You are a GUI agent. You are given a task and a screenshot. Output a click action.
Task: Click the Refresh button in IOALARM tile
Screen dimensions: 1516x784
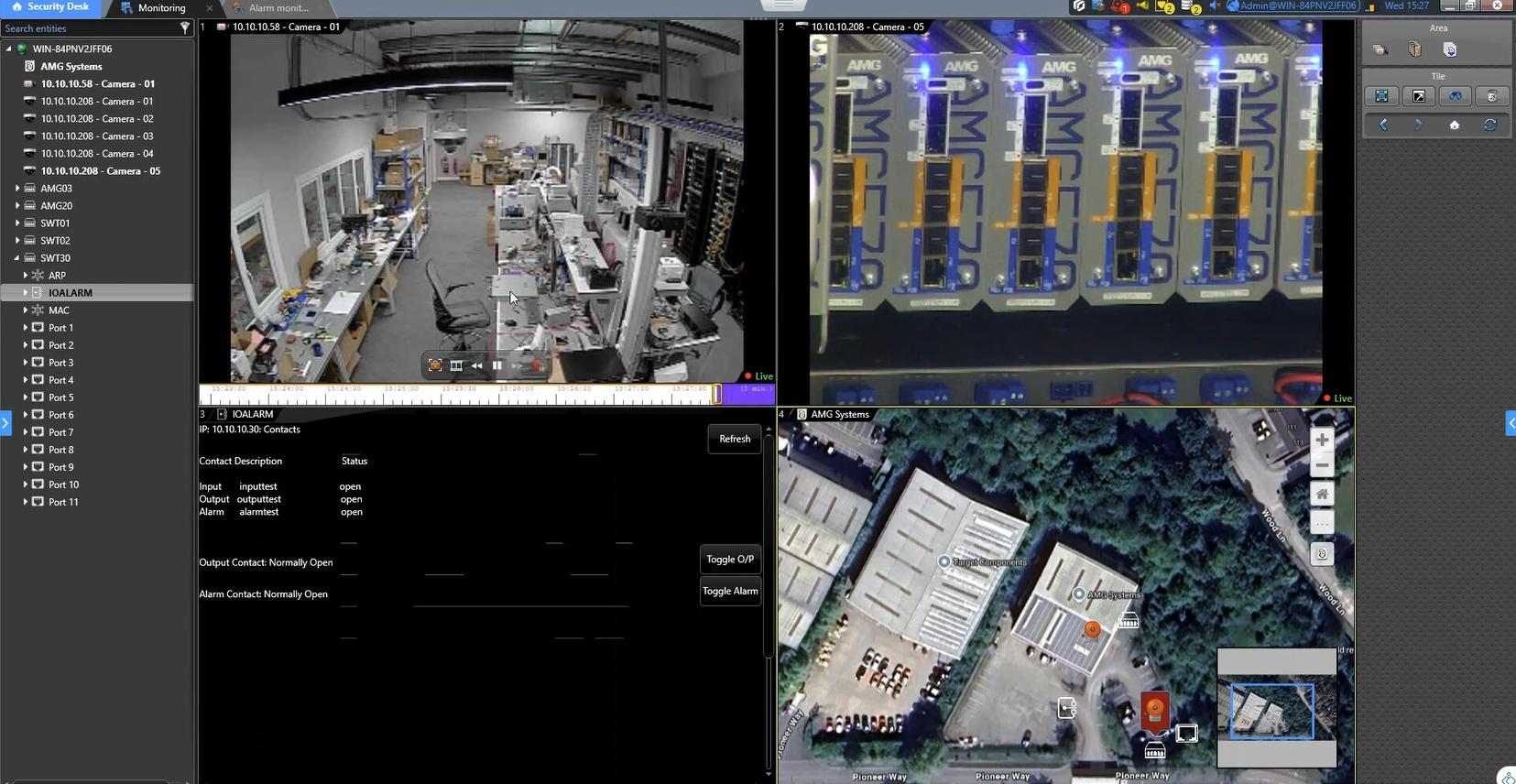734,439
